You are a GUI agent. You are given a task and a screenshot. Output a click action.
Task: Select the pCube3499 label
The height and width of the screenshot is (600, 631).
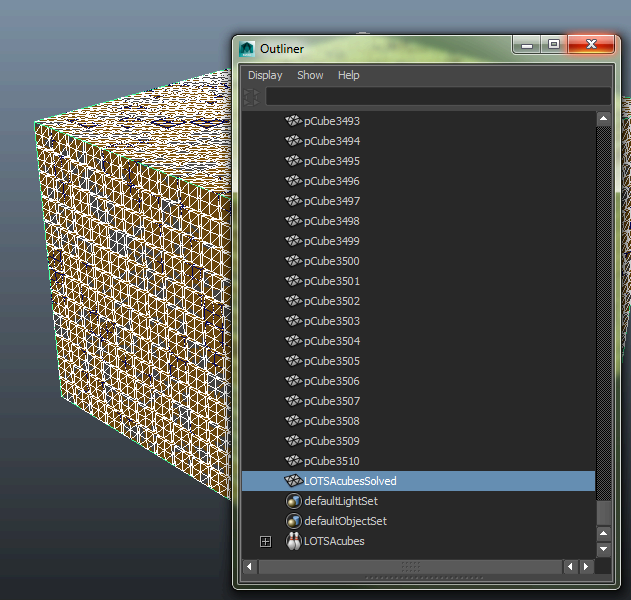(x=332, y=241)
